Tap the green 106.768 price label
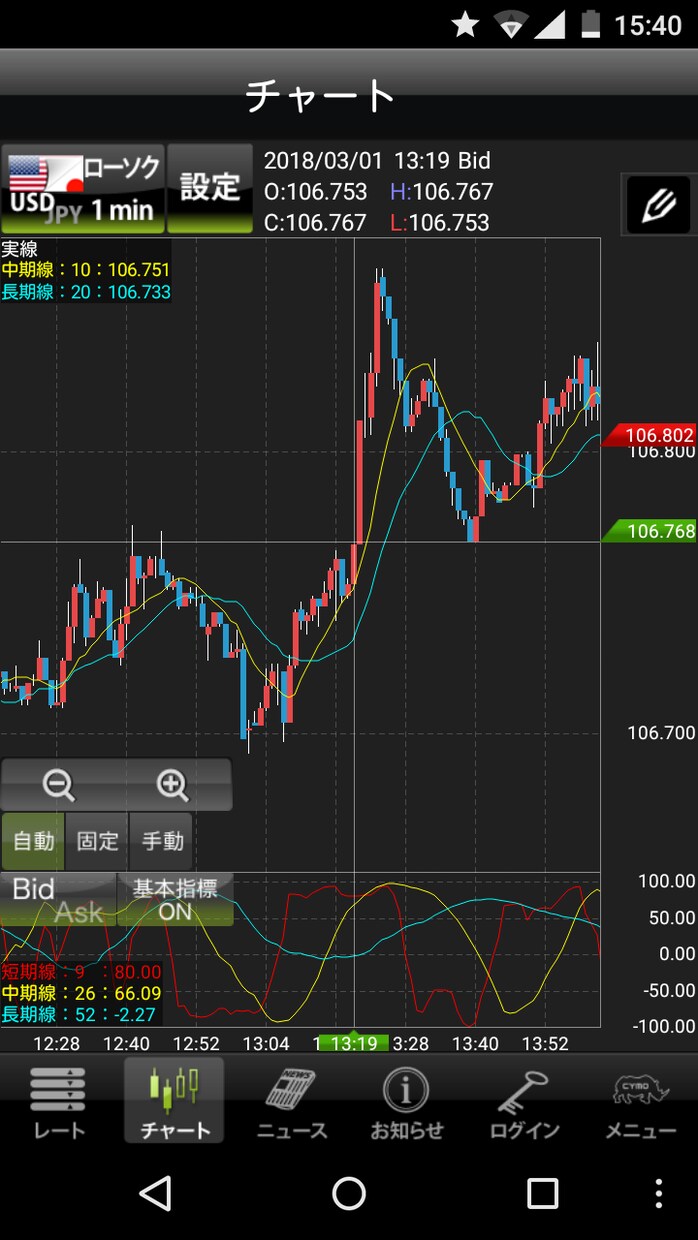 pos(650,531)
